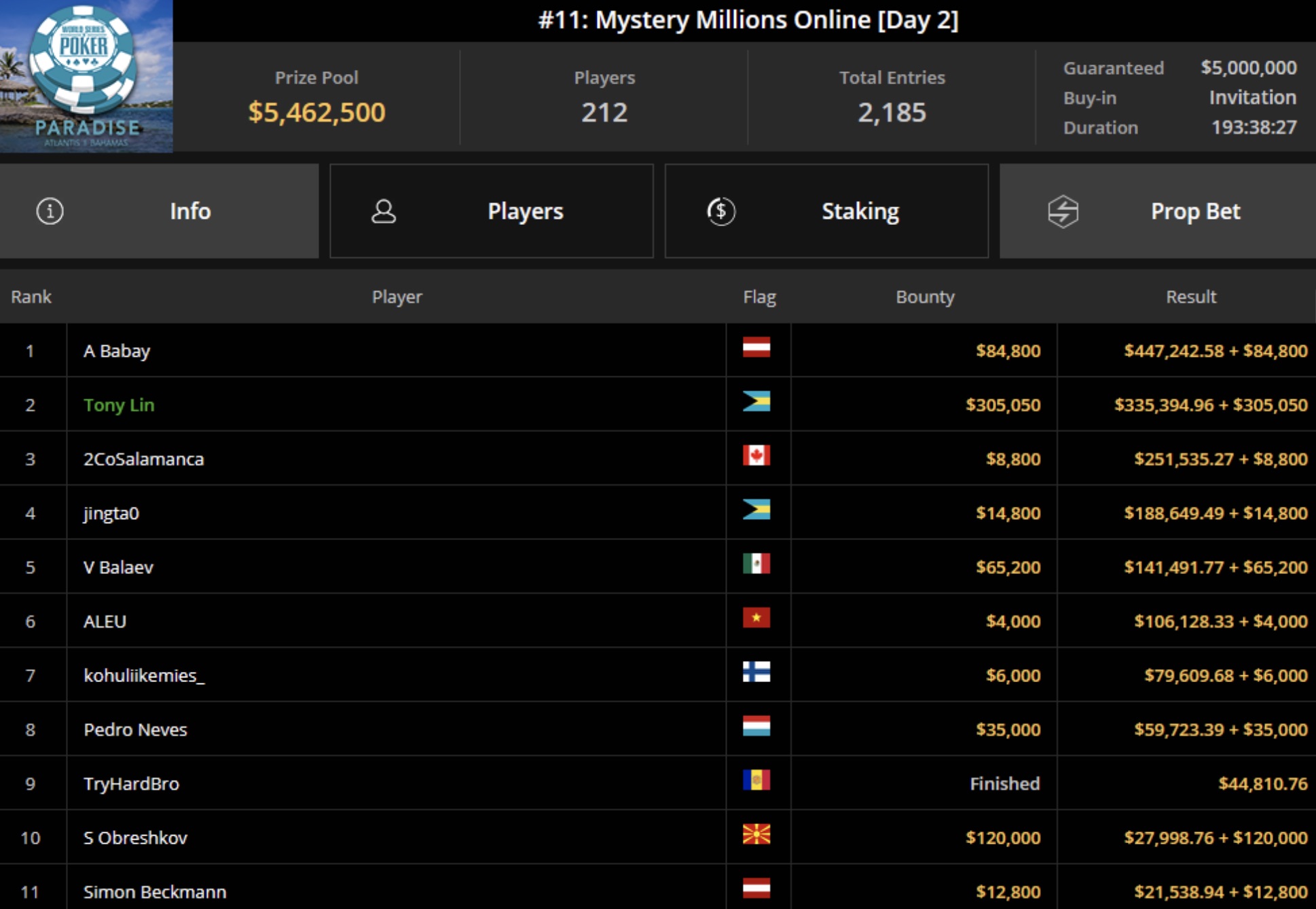Click player name Pedro Neves
This screenshot has width=1316, height=909.
tap(135, 730)
